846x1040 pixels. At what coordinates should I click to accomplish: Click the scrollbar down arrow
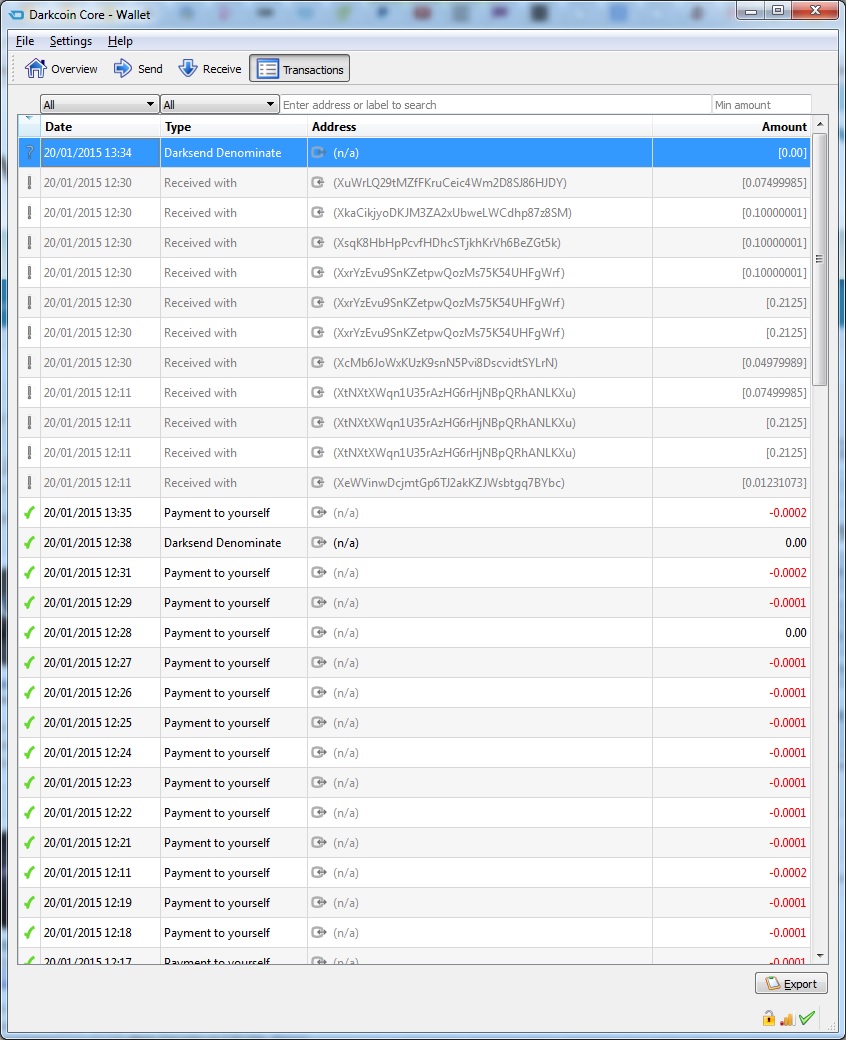tap(820, 956)
